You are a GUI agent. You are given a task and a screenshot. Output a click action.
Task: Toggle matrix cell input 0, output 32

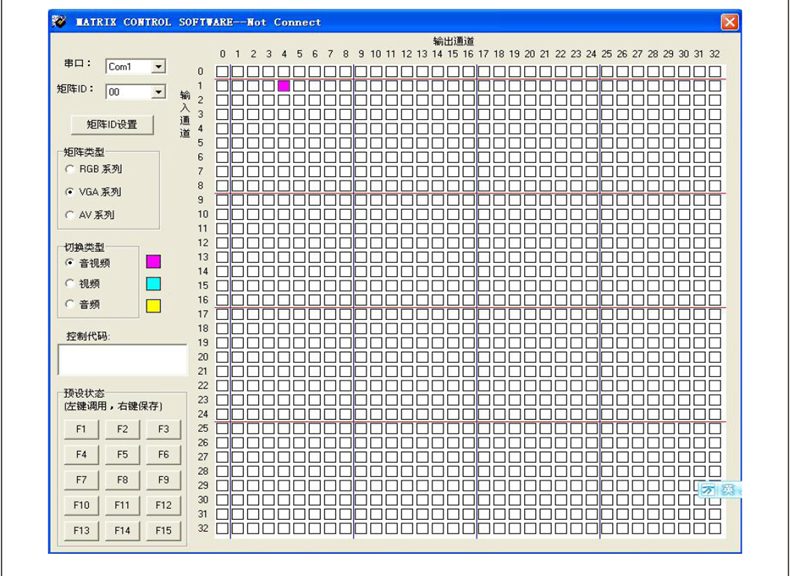[714, 72]
